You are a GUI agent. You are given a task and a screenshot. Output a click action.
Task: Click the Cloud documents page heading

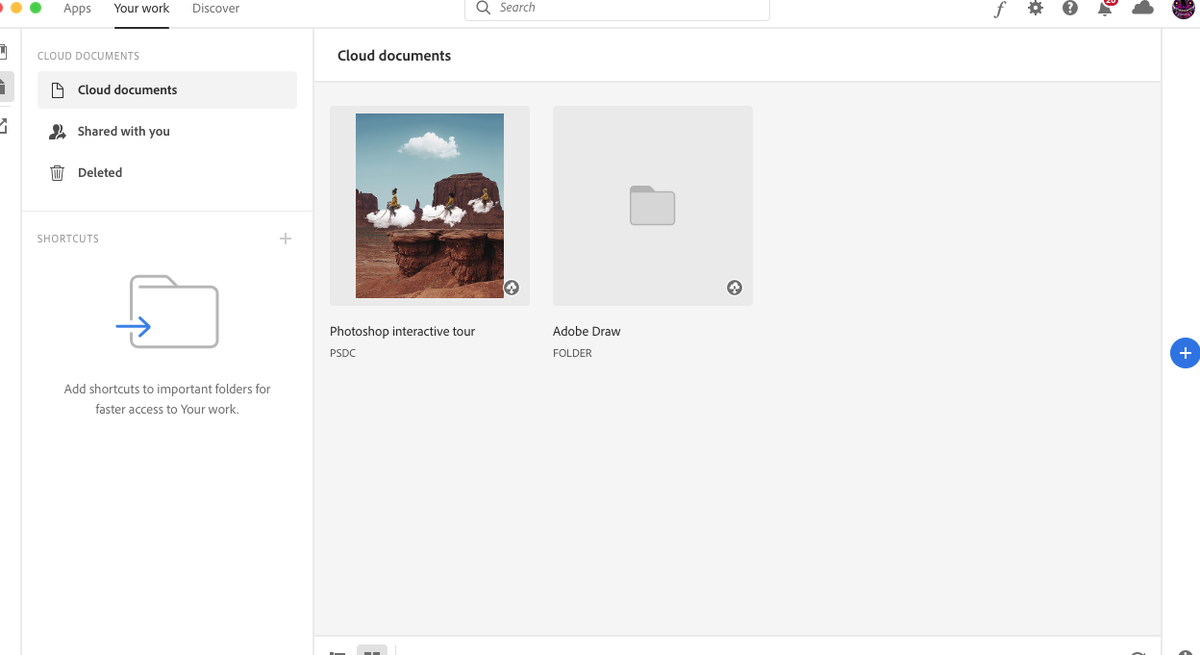(x=394, y=56)
